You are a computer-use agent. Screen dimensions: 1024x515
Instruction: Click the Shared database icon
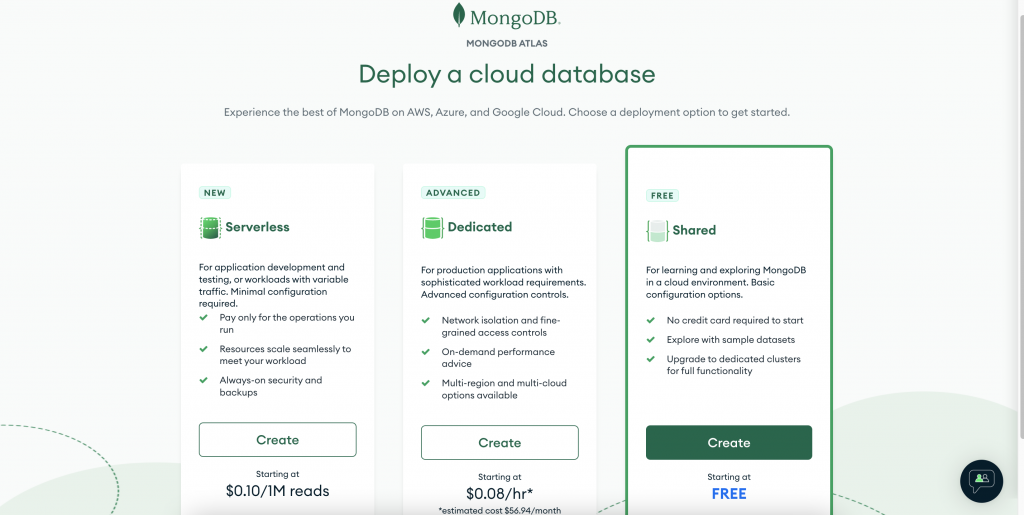coord(657,230)
